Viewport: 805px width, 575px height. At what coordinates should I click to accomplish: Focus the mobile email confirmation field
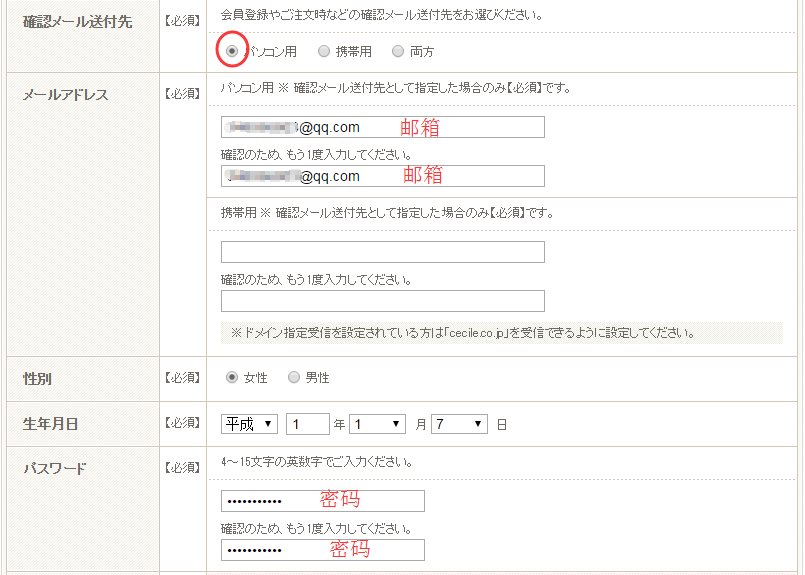coord(382,301)
